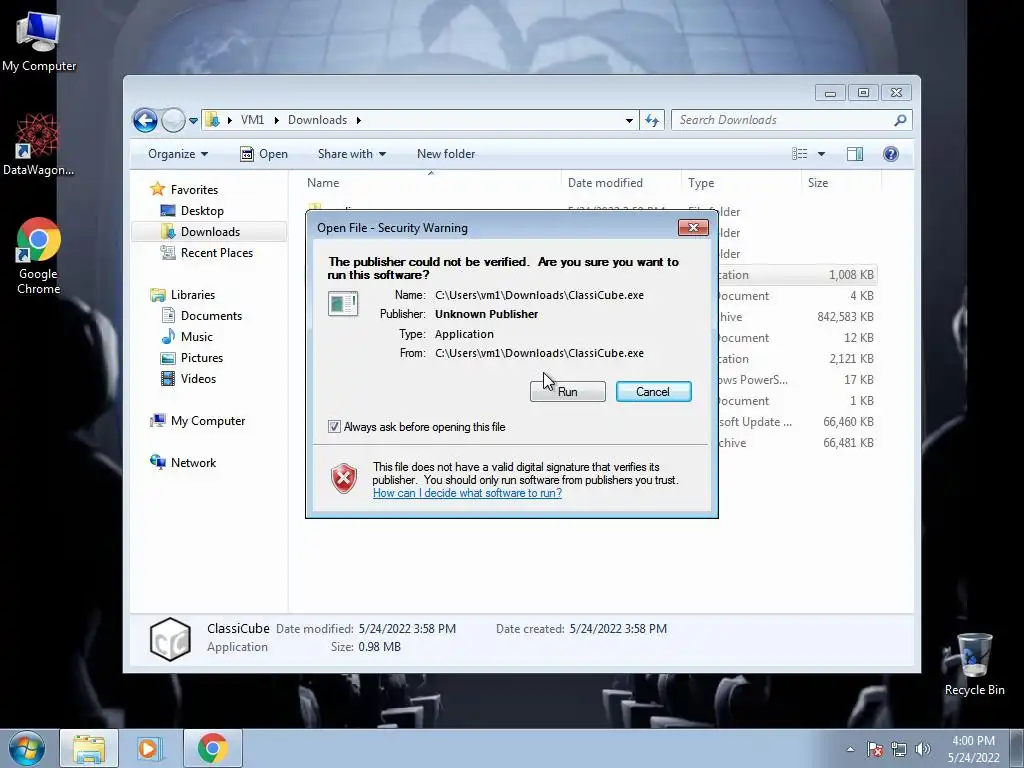Expand the address bar history dropdown
1024x768 pixels.
[629, 120]
